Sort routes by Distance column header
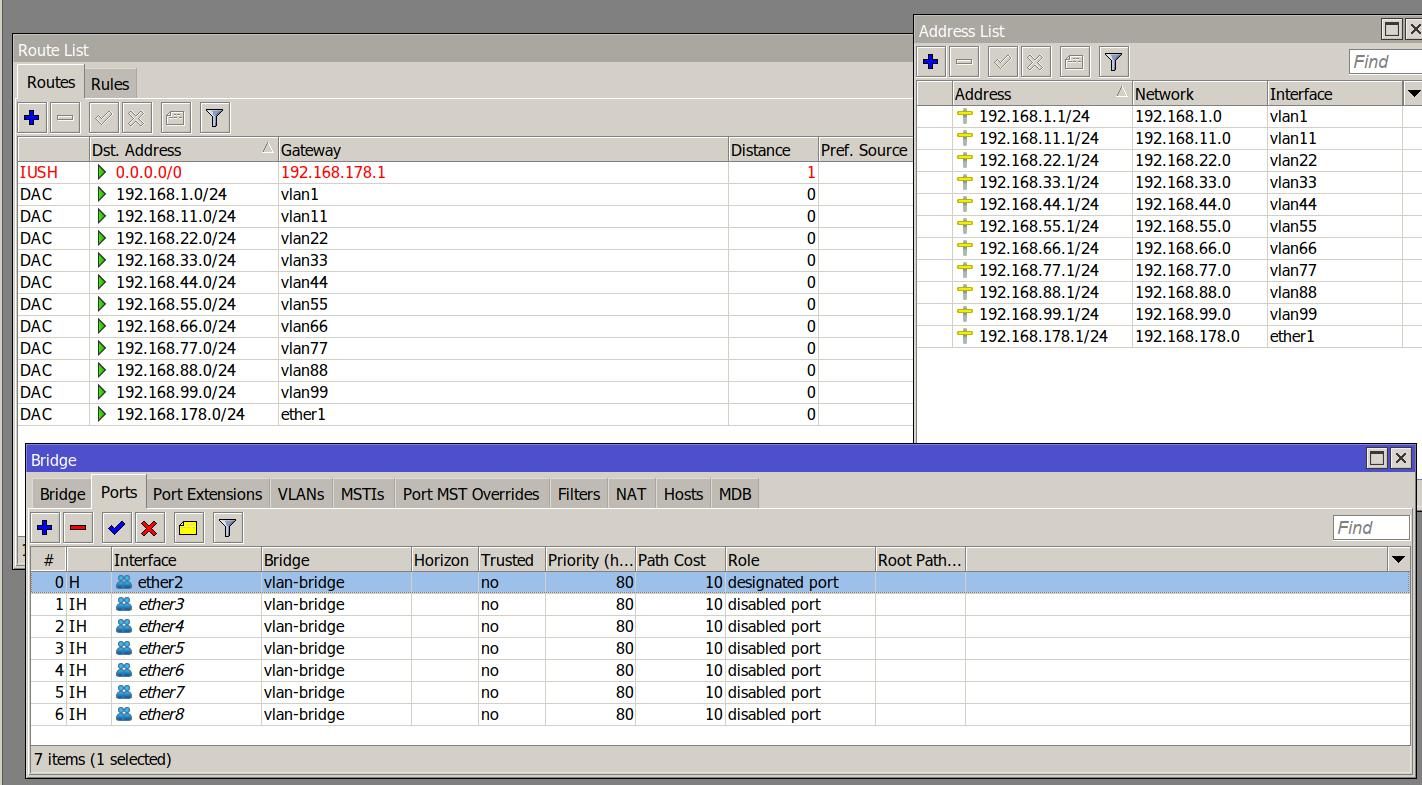Screen dimensions: 1422x785 773,150
